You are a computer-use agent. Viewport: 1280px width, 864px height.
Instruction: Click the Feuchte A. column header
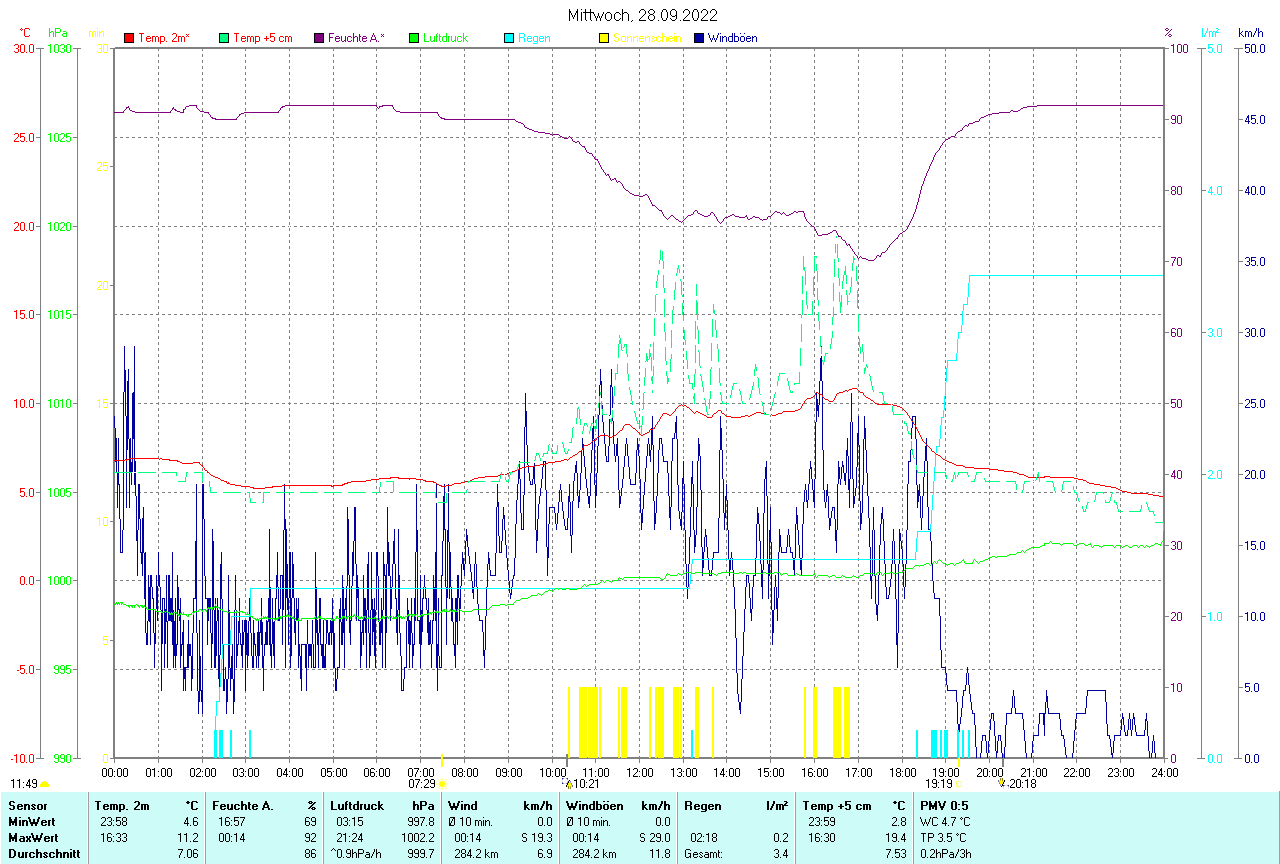(243, 805)
